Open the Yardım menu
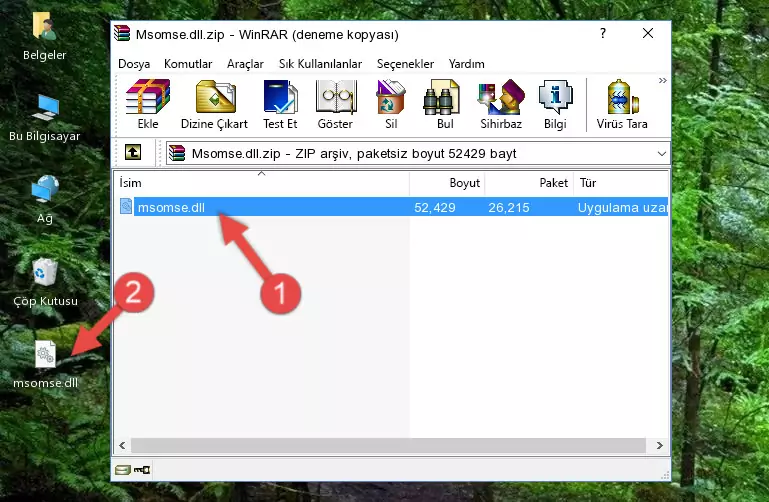Screen dimensions: 769x502 click(x=466, y=64)
